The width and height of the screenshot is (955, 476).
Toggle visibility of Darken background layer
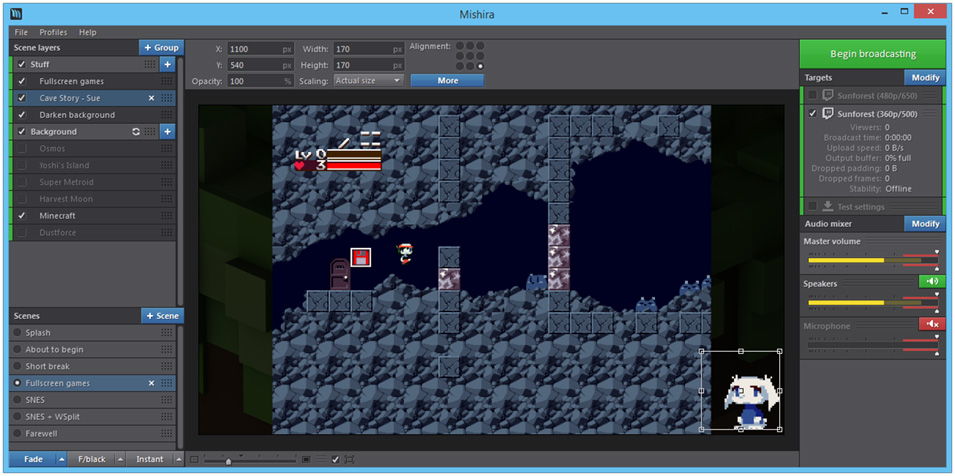[22, 115]
